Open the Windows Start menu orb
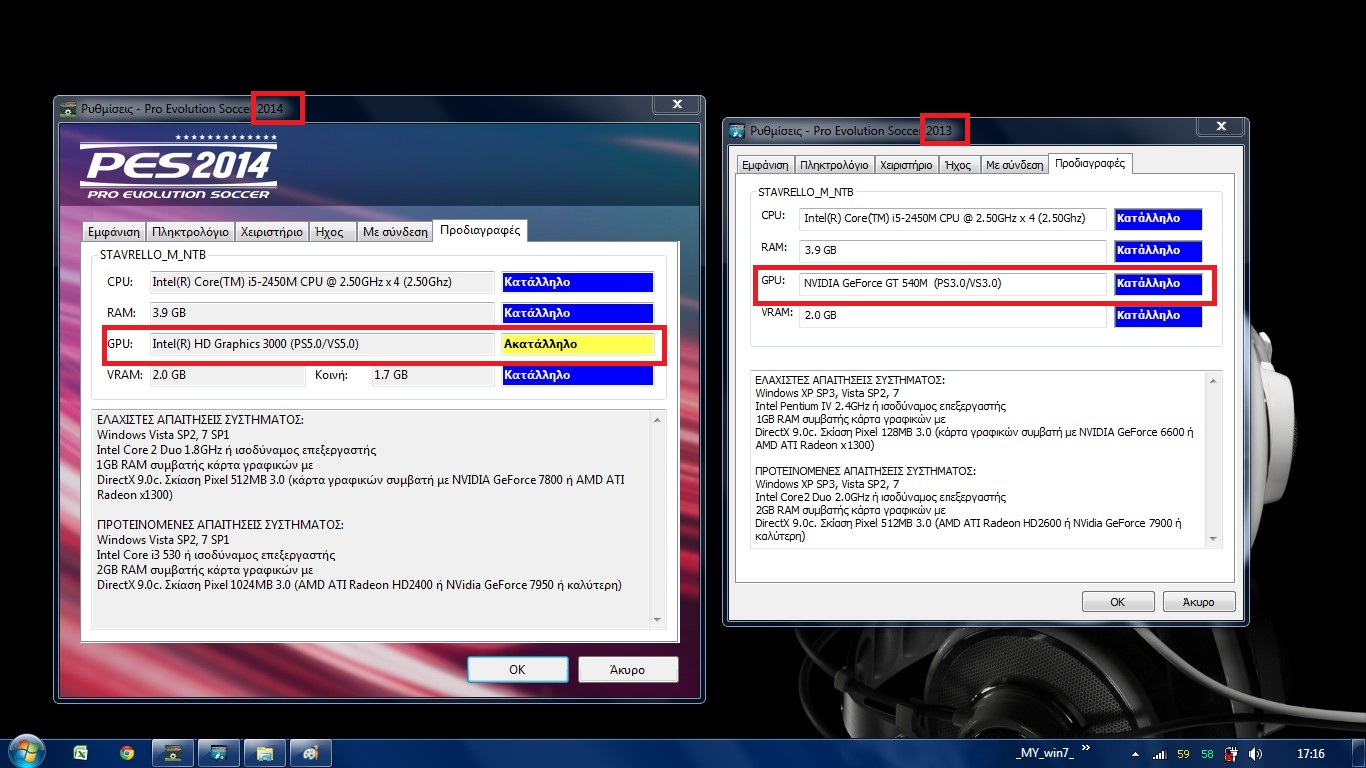The height and width of the screenshot is (768, 1366). (x=25, y=752)
